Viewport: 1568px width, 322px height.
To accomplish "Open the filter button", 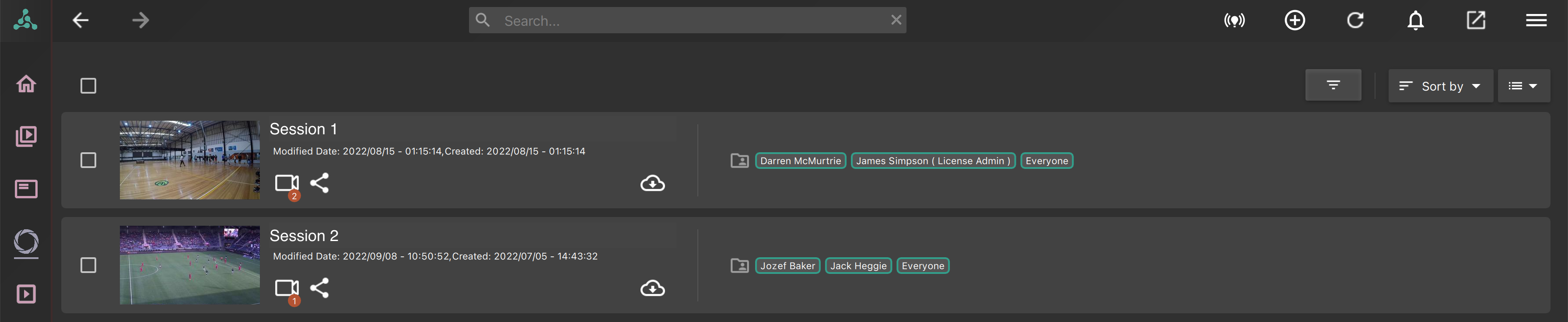I will pyautogui.click(x=1333, y=85).
